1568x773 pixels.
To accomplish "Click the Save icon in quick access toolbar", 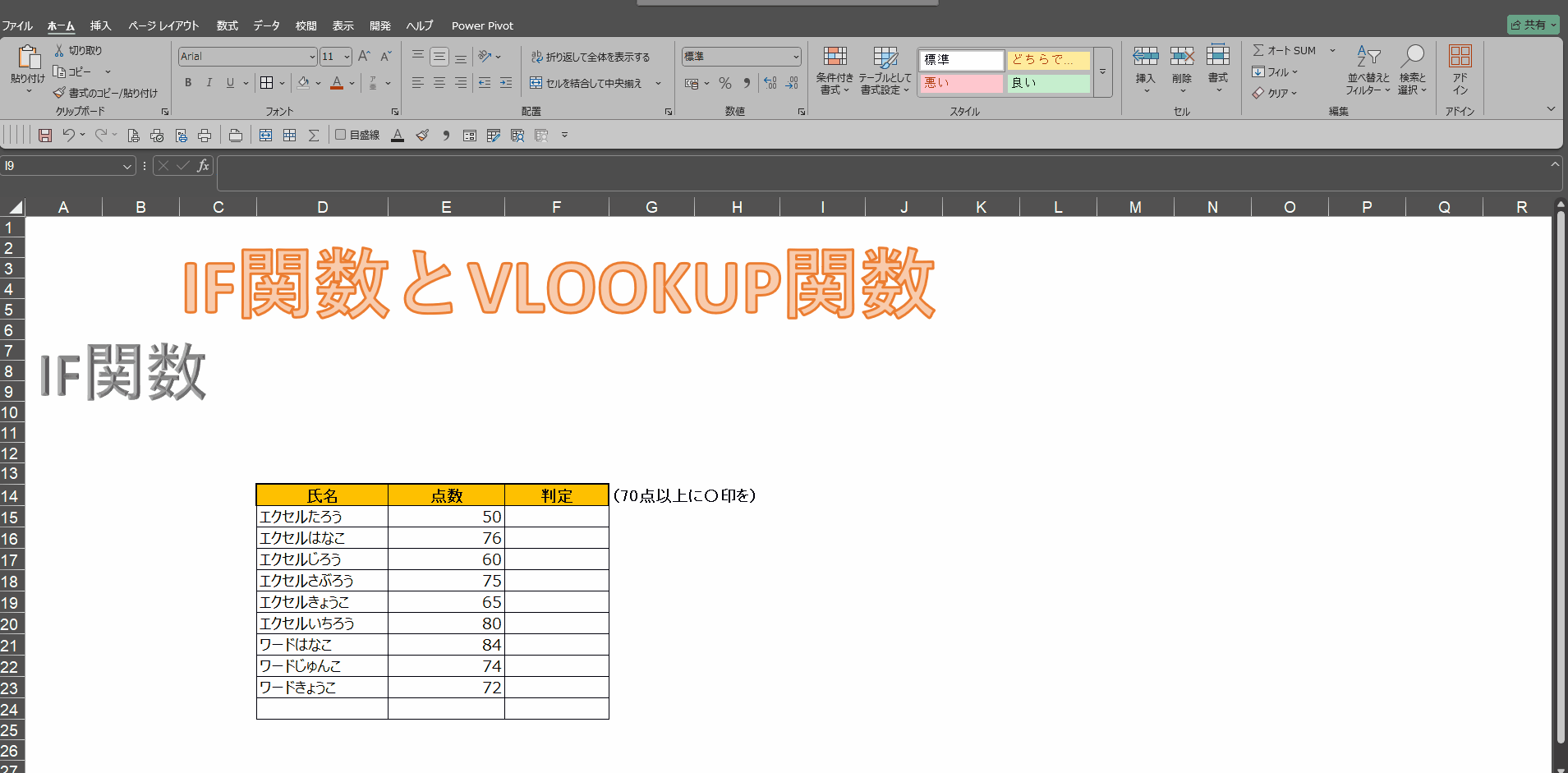I will [x=45, y=136].
